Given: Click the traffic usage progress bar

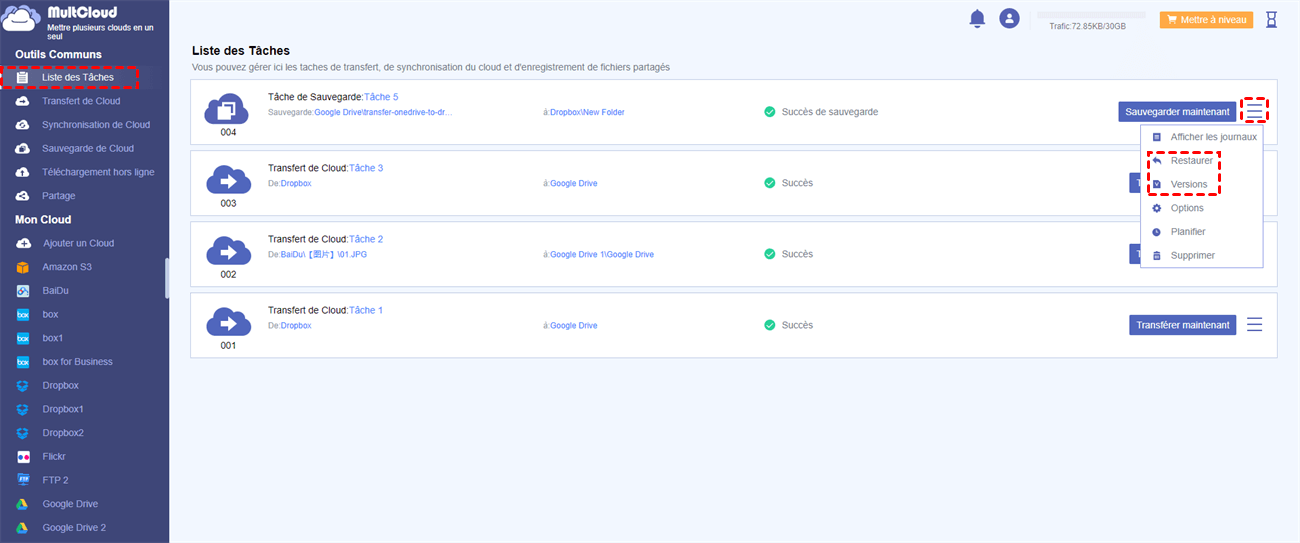Looking at the screenshot, I should (1090, 16).
